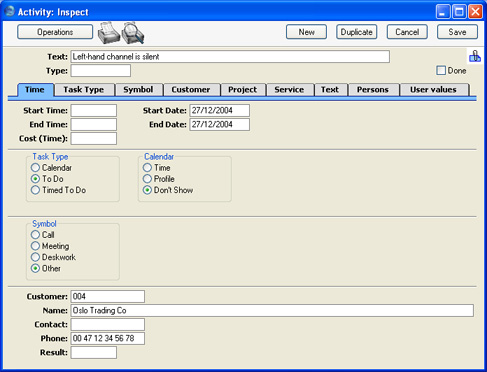Tick the Done checkbox
Image resolution: width=487 pixels, height=372 pixels.
(x=441, y=70)
